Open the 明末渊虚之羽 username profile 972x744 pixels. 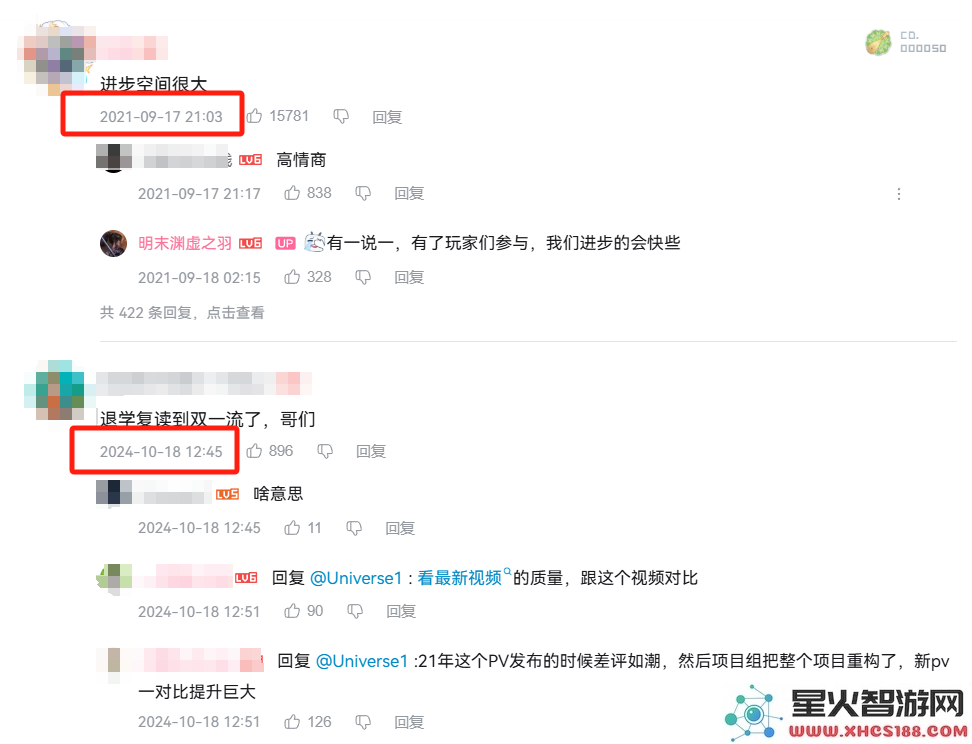coord(185,243)
